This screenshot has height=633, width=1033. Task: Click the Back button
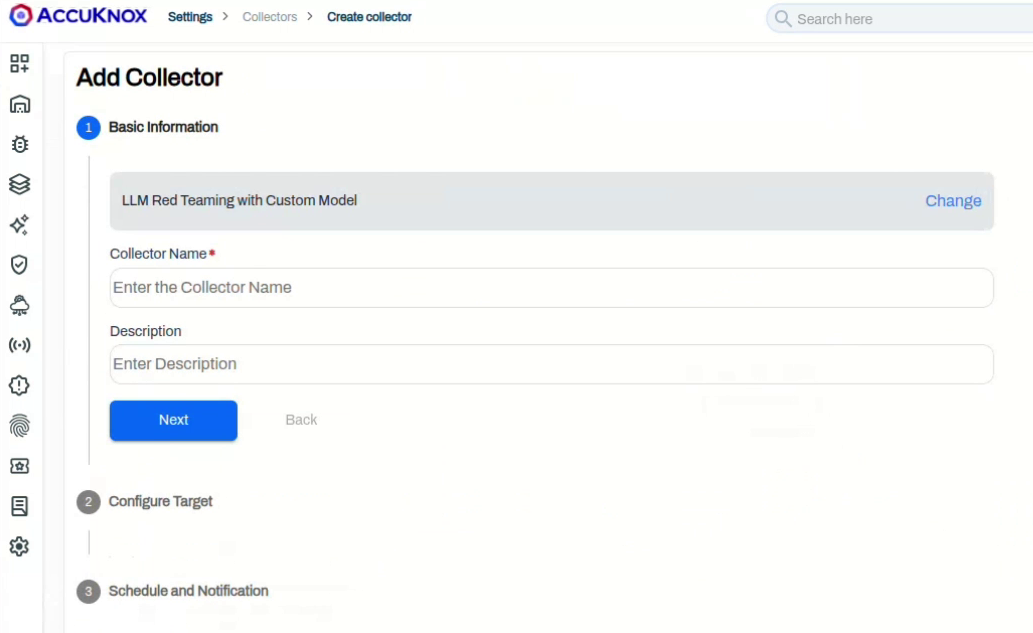[x=301, y=420]
